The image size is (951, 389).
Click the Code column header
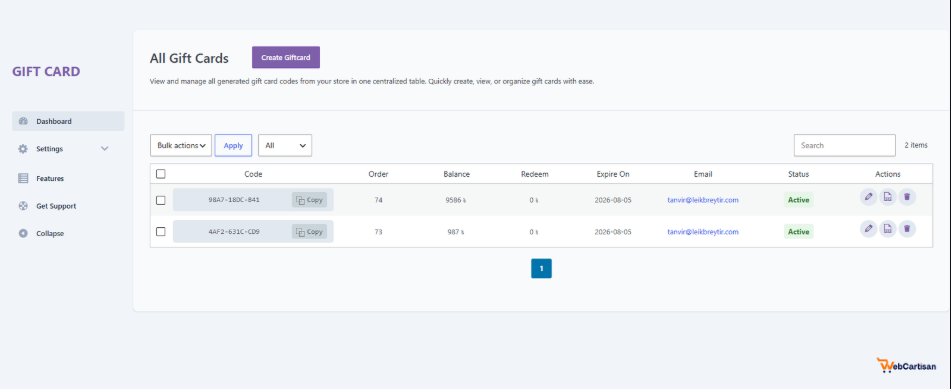[254, 174]
